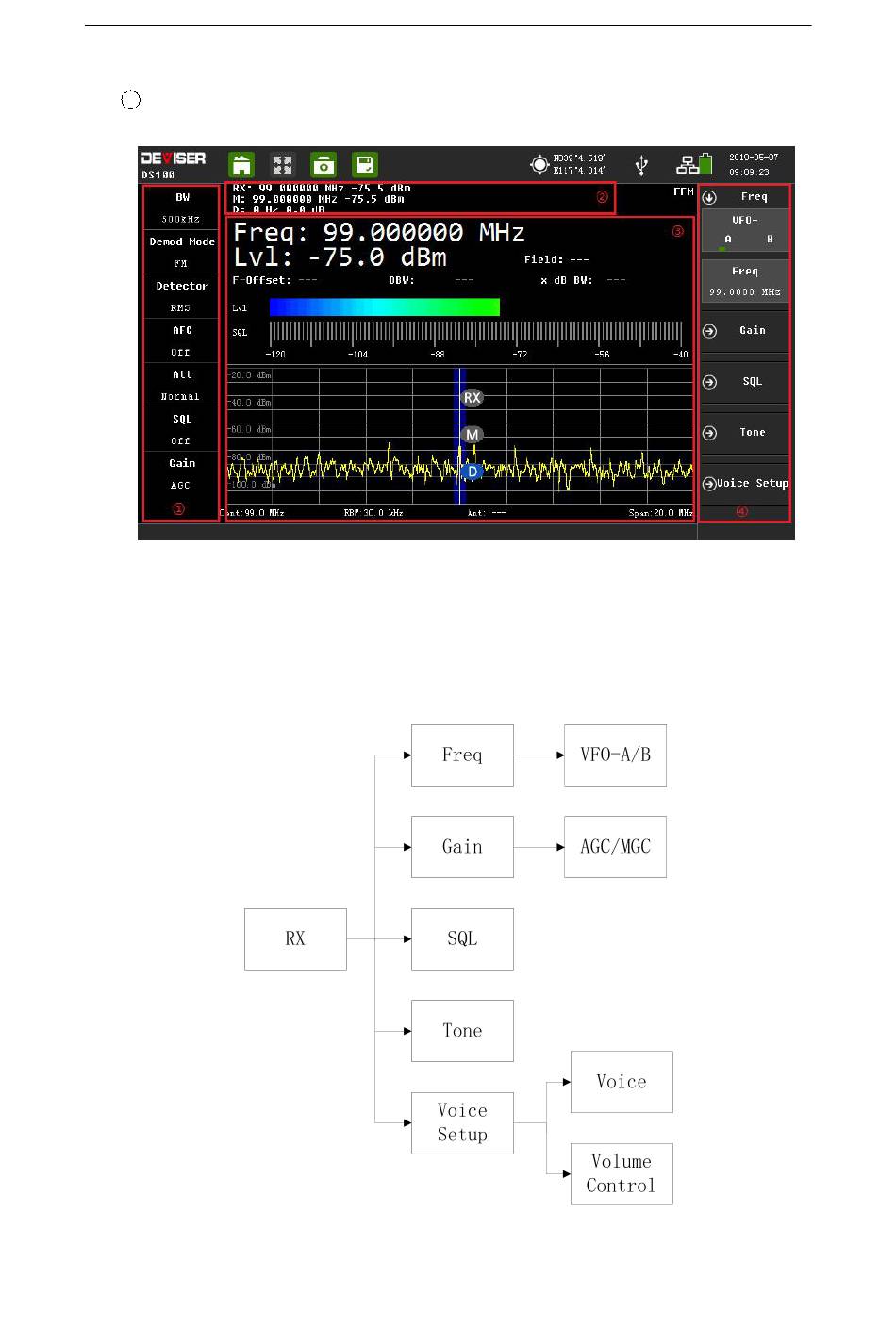This screenshot has width=896, height=1328.
Task: Check the green battery level icon
Action: tap(705, 165)
